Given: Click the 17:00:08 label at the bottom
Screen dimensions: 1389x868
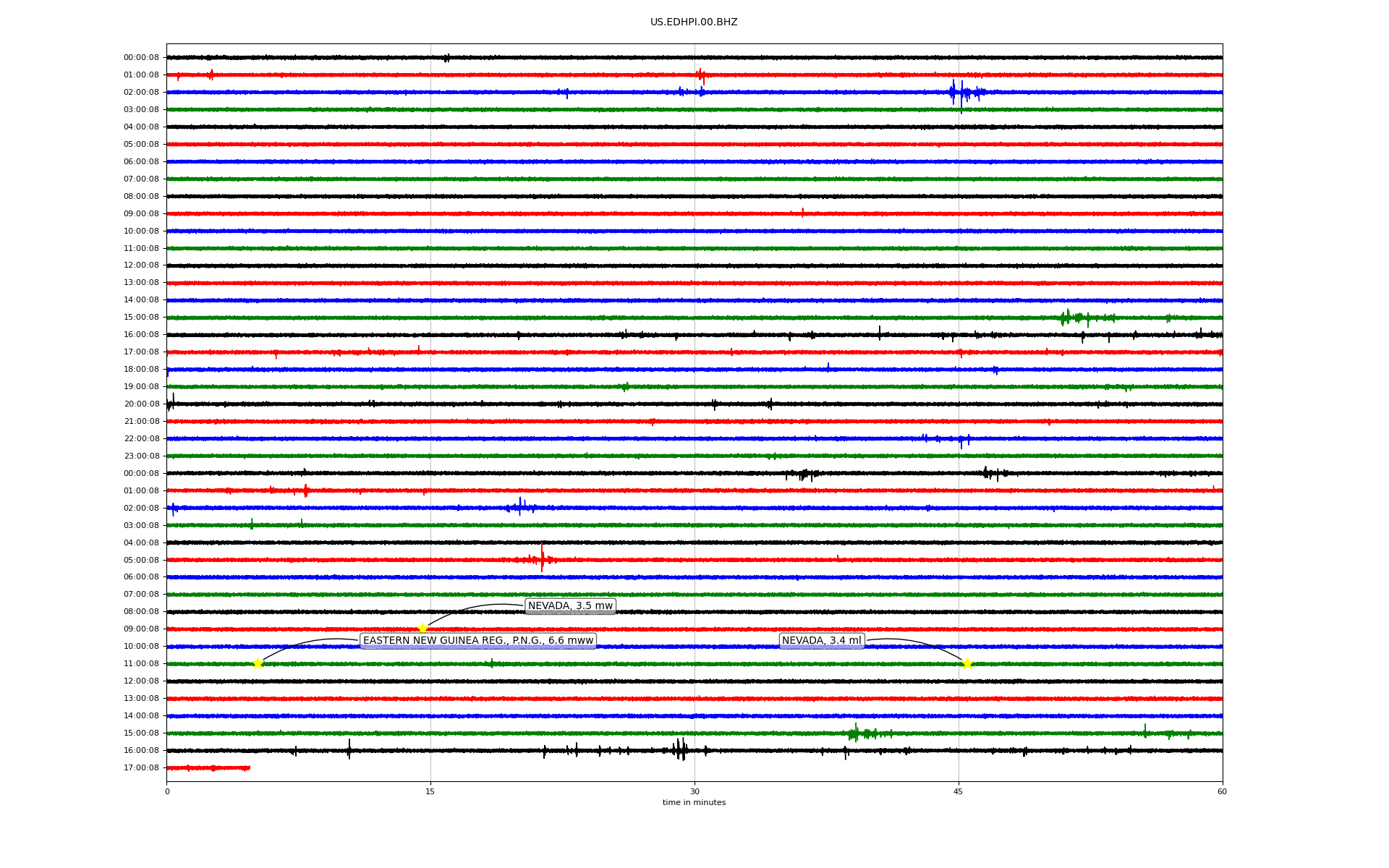Looking at the screenshot, I should click(141, 768).
